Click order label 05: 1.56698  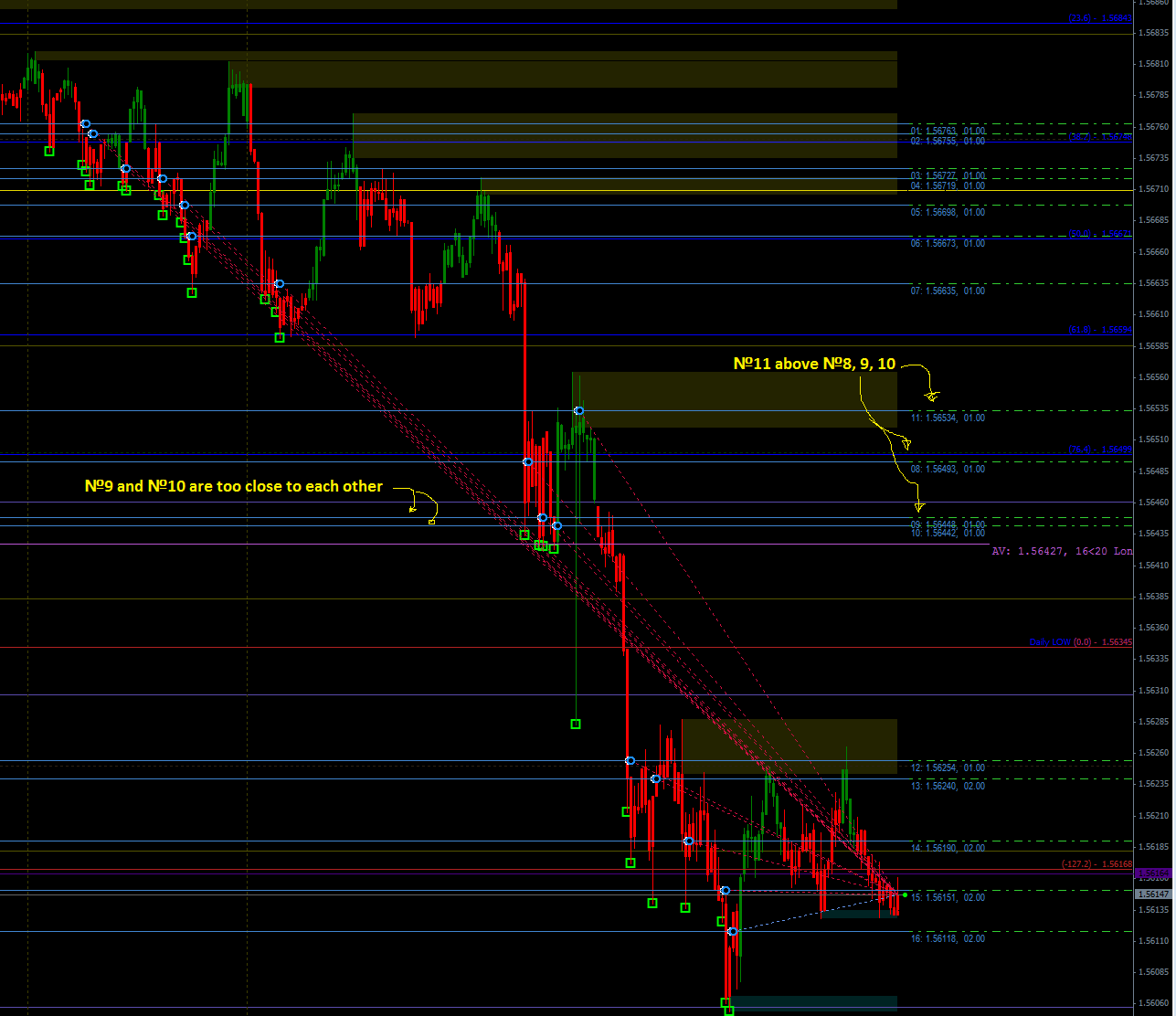point(948,212)
